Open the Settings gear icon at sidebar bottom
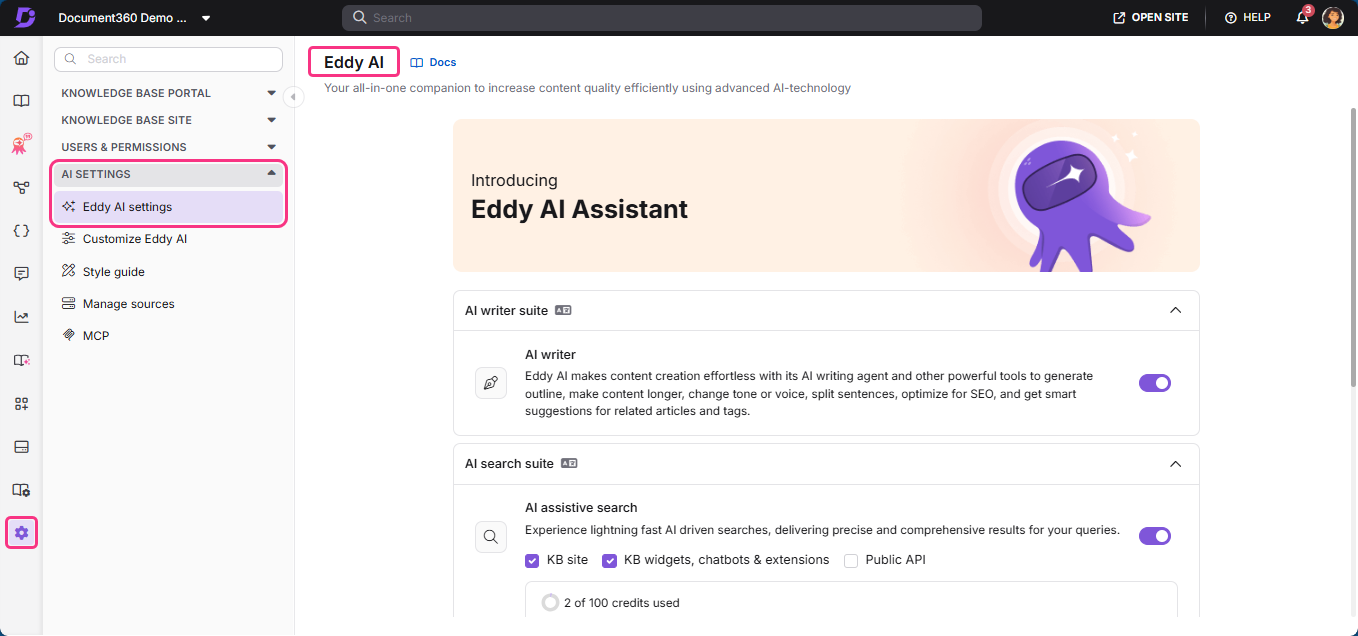 click(21, 533)
